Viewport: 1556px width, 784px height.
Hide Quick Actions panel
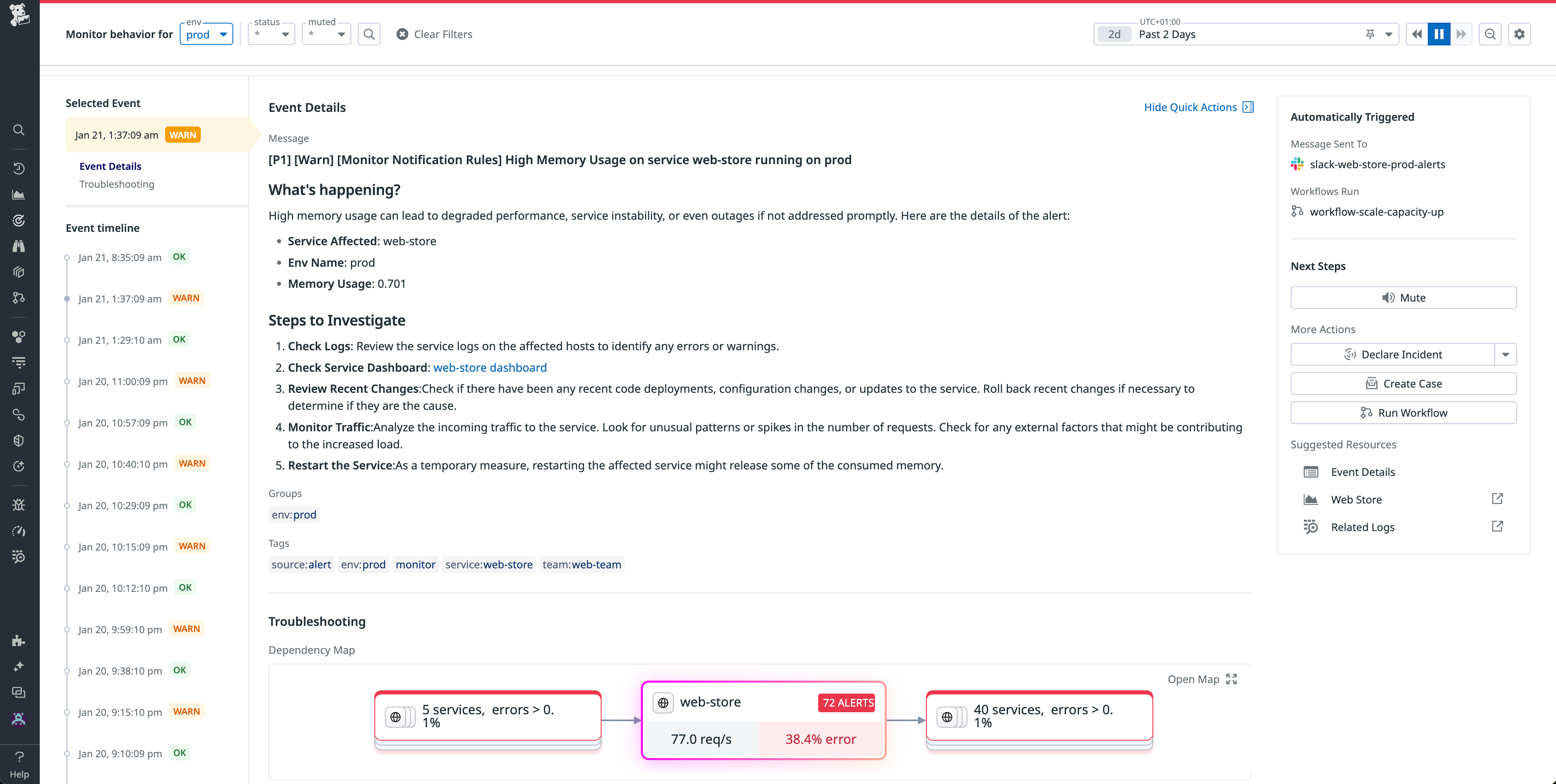(1199, 107)
